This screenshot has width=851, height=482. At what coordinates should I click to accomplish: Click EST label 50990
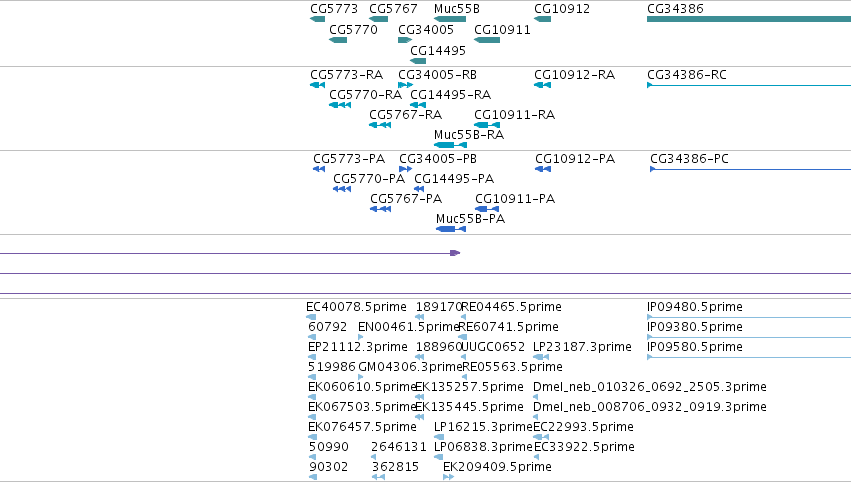pyautogui.click(x=329, y=447)
